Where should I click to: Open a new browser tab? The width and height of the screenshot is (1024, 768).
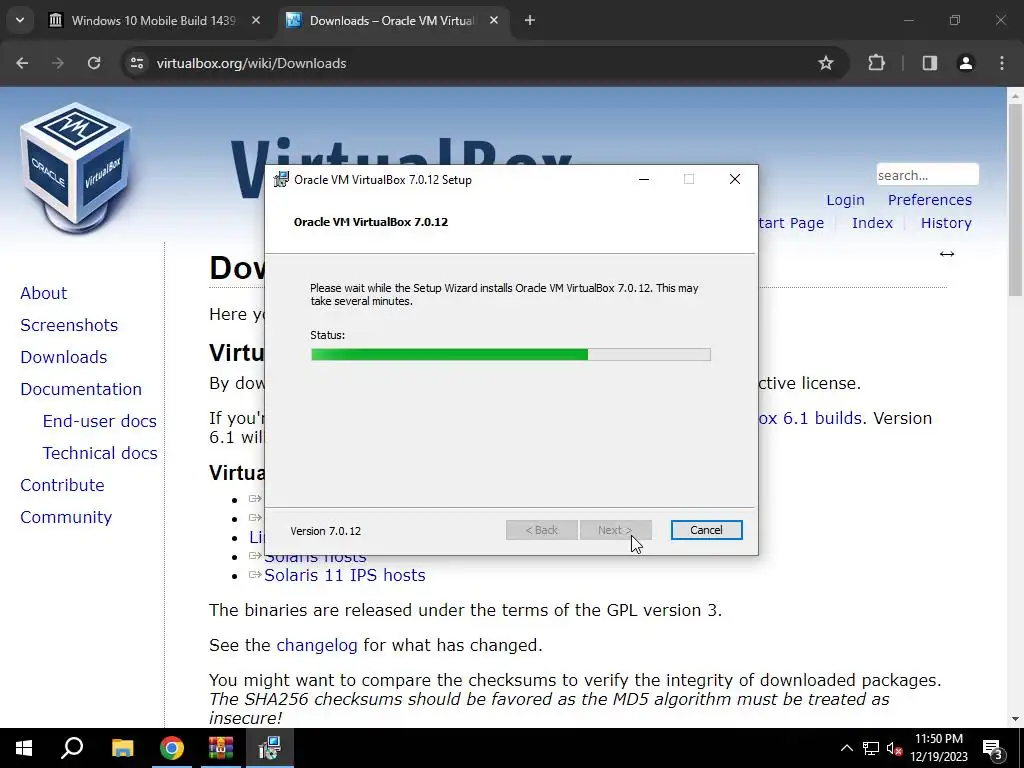(x=530, y=20)
